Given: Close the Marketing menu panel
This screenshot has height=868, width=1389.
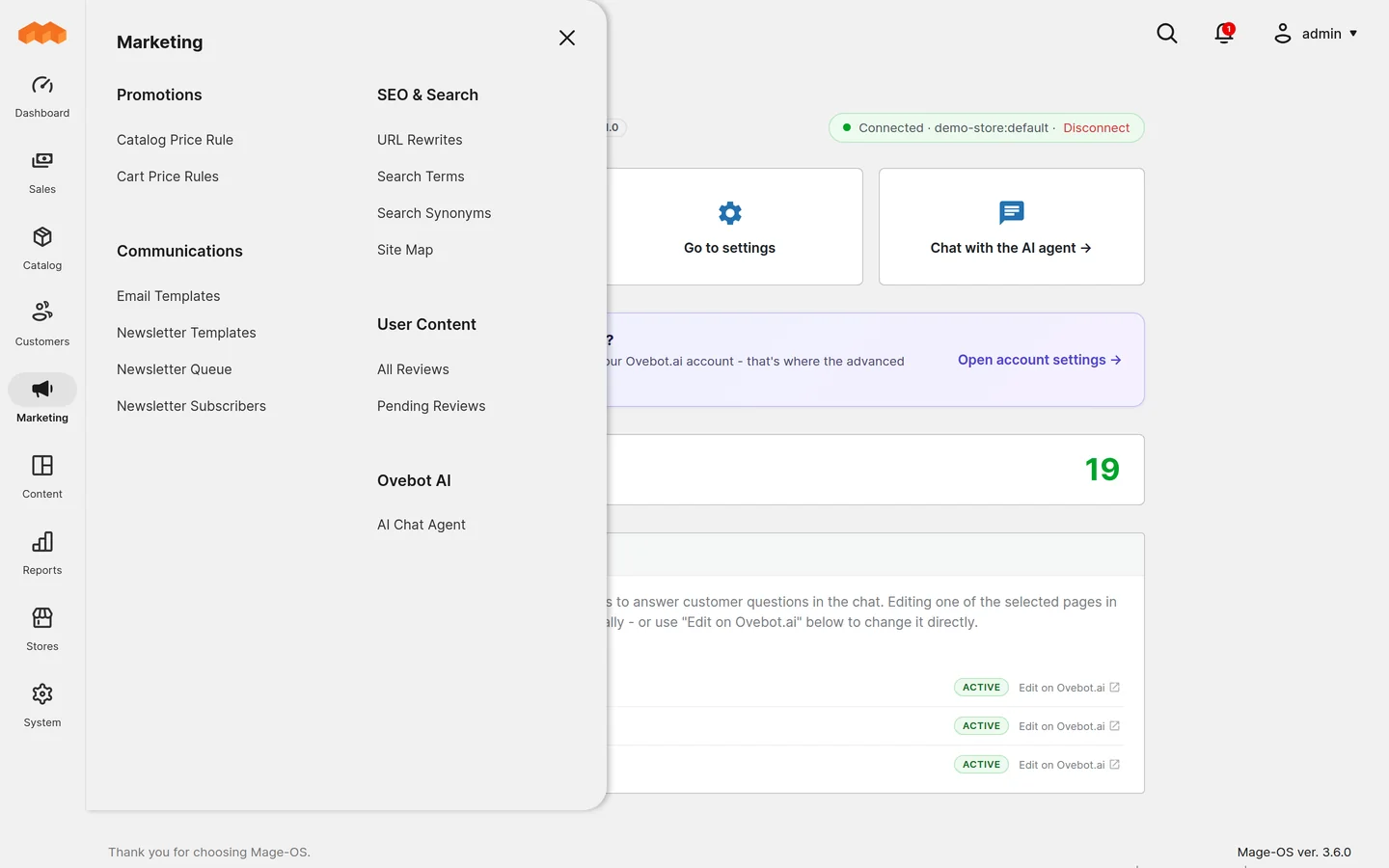Looking at the screenshot, I should point(567,38).
